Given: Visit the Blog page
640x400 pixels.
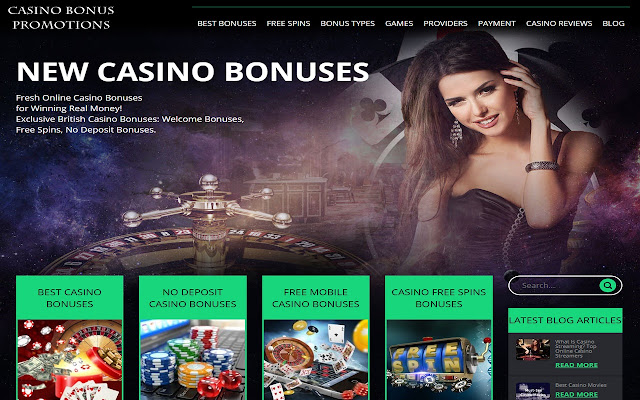Looking at the screenshot, I should tap(613, 23).
